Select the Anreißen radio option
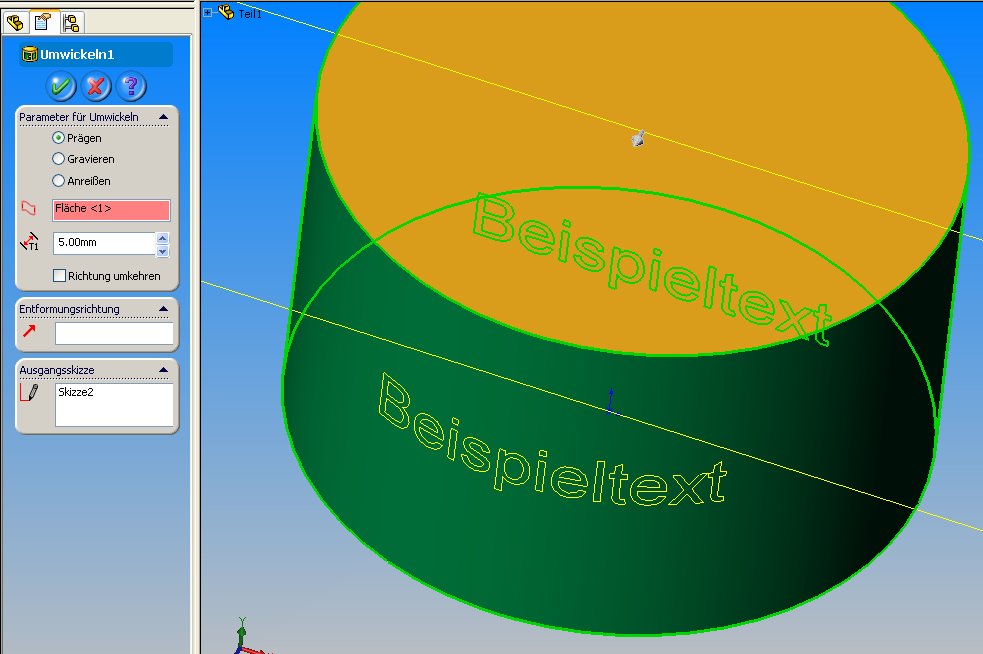 tap(58, 181)
